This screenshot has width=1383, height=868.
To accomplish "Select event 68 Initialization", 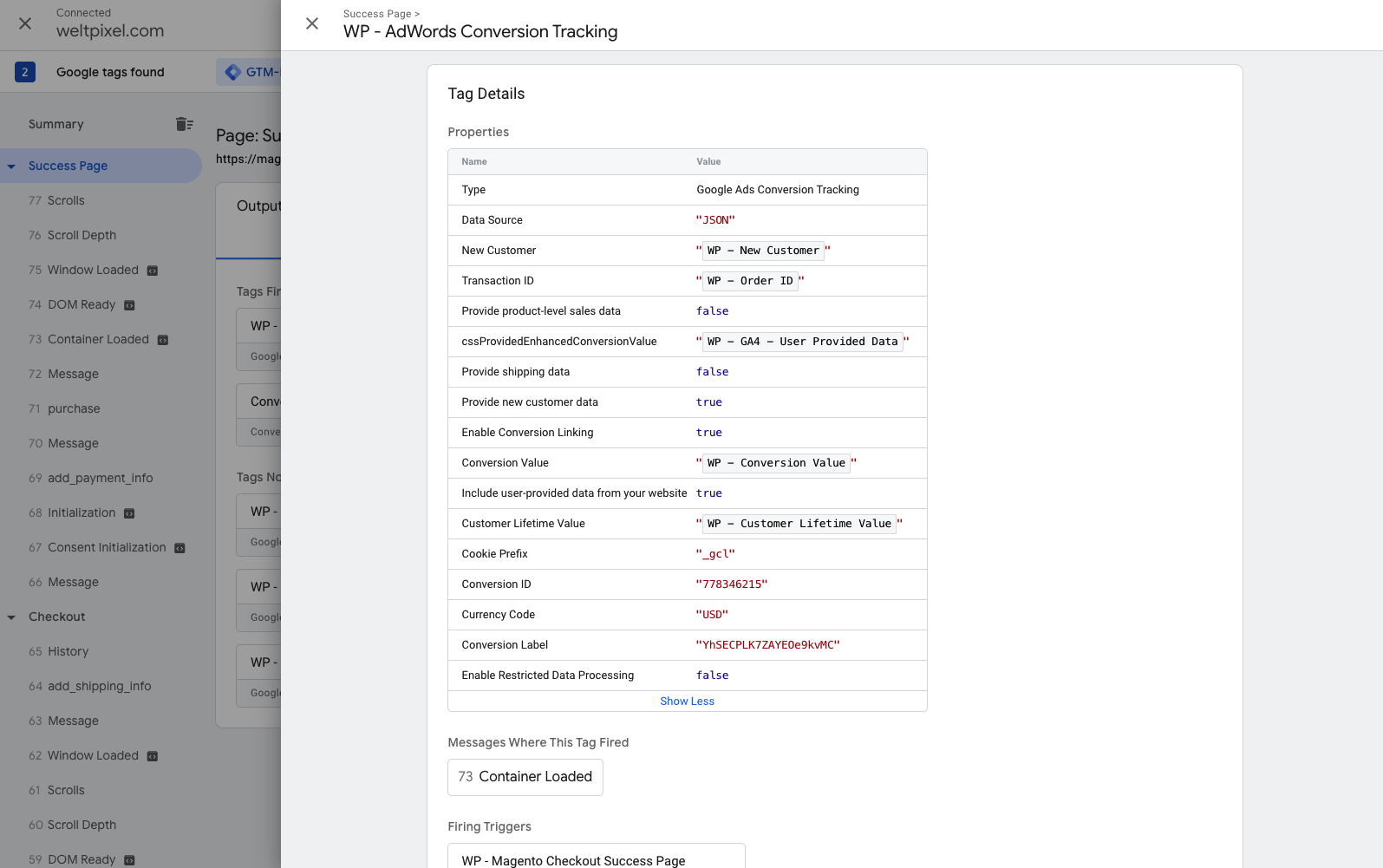I will click(72, 512).
